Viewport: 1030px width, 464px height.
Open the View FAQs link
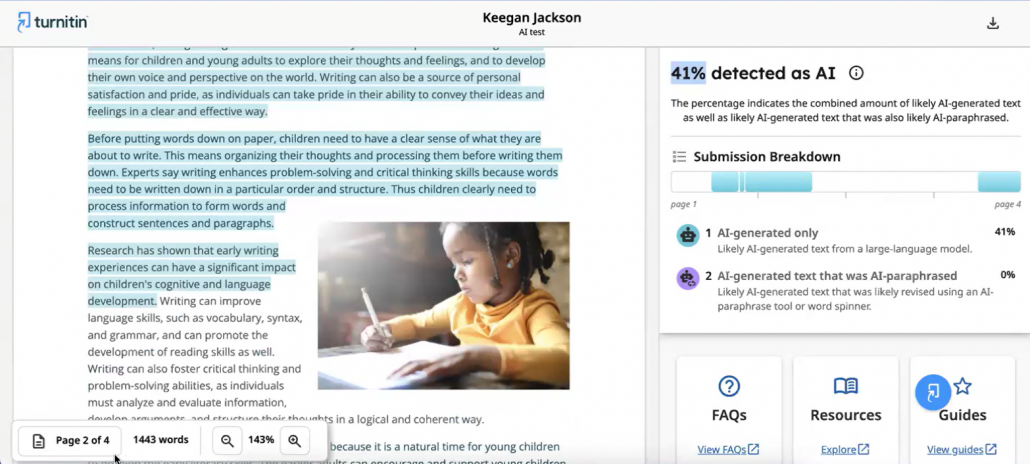(728, 449)
